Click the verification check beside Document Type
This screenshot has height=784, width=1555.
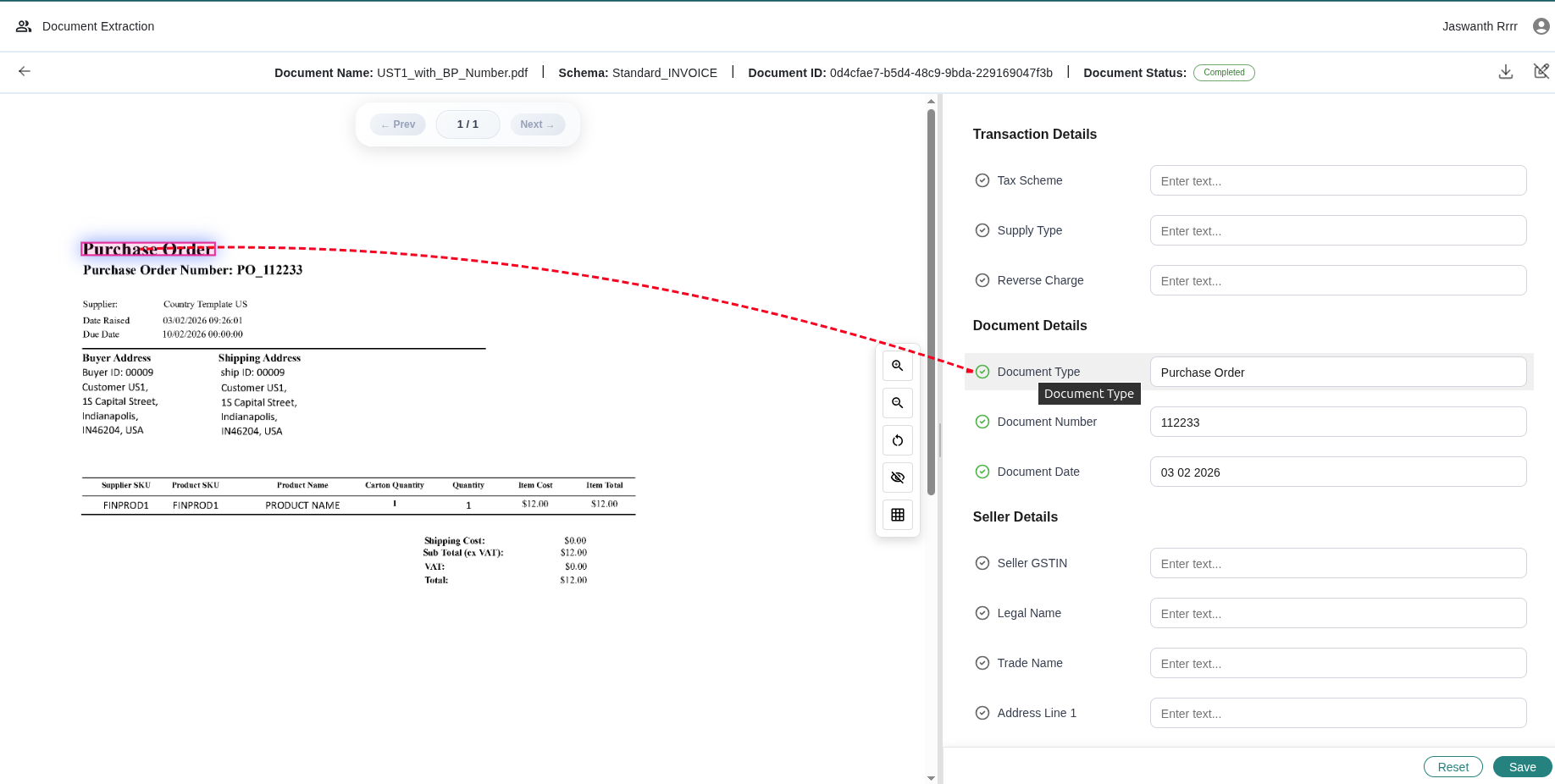pos(982,371)
